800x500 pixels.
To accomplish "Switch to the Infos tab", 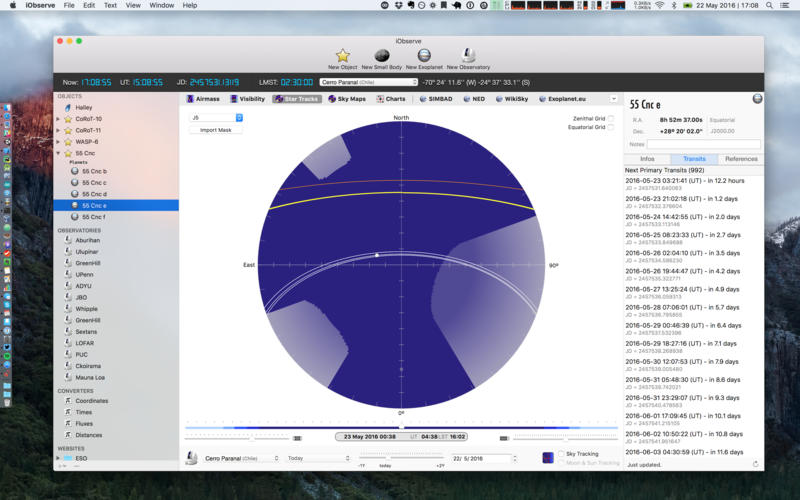I will tap(647, 159).
